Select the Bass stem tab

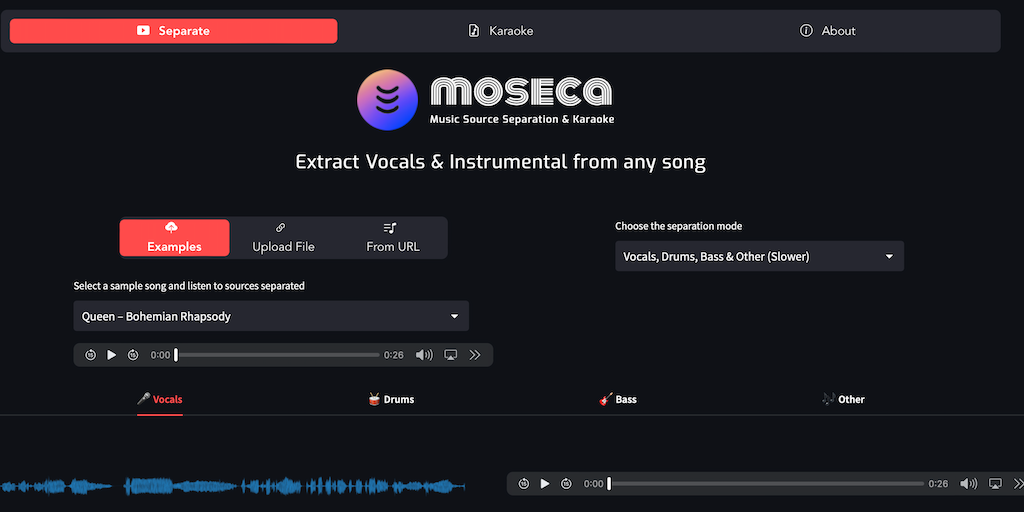[x=618, y=399]
